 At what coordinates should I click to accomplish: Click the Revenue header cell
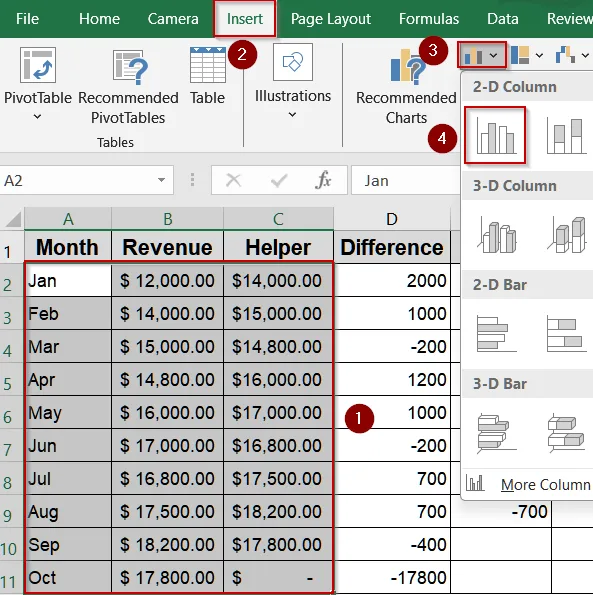167,247
